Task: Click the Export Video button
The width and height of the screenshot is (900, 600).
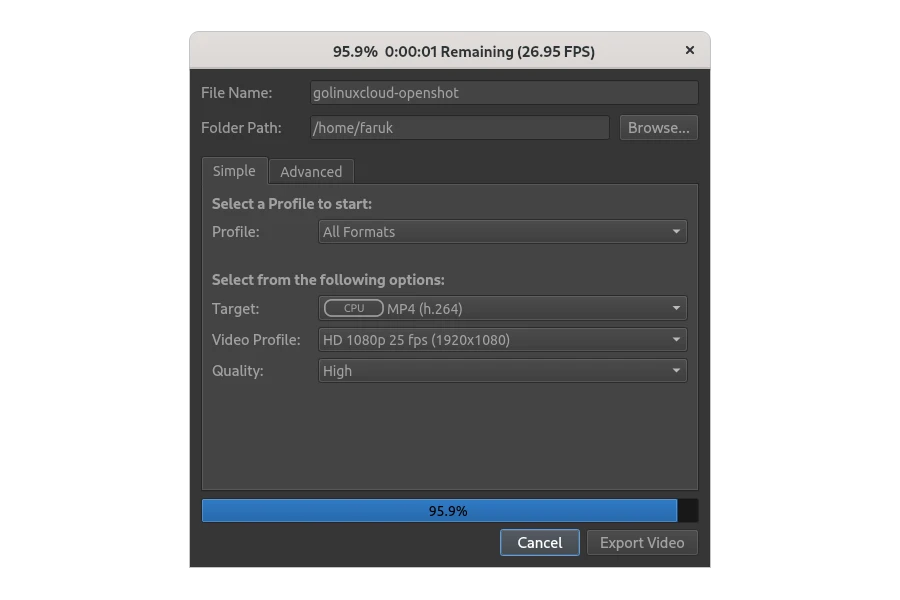Action: (642, 543)
